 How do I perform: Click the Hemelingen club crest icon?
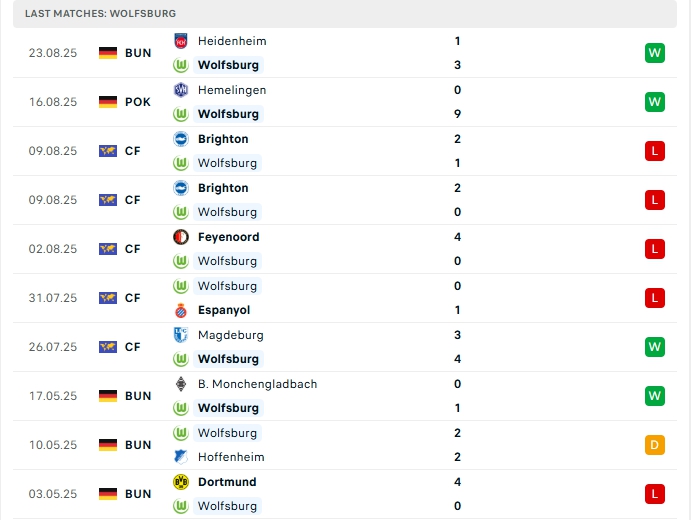click(181, 90)
